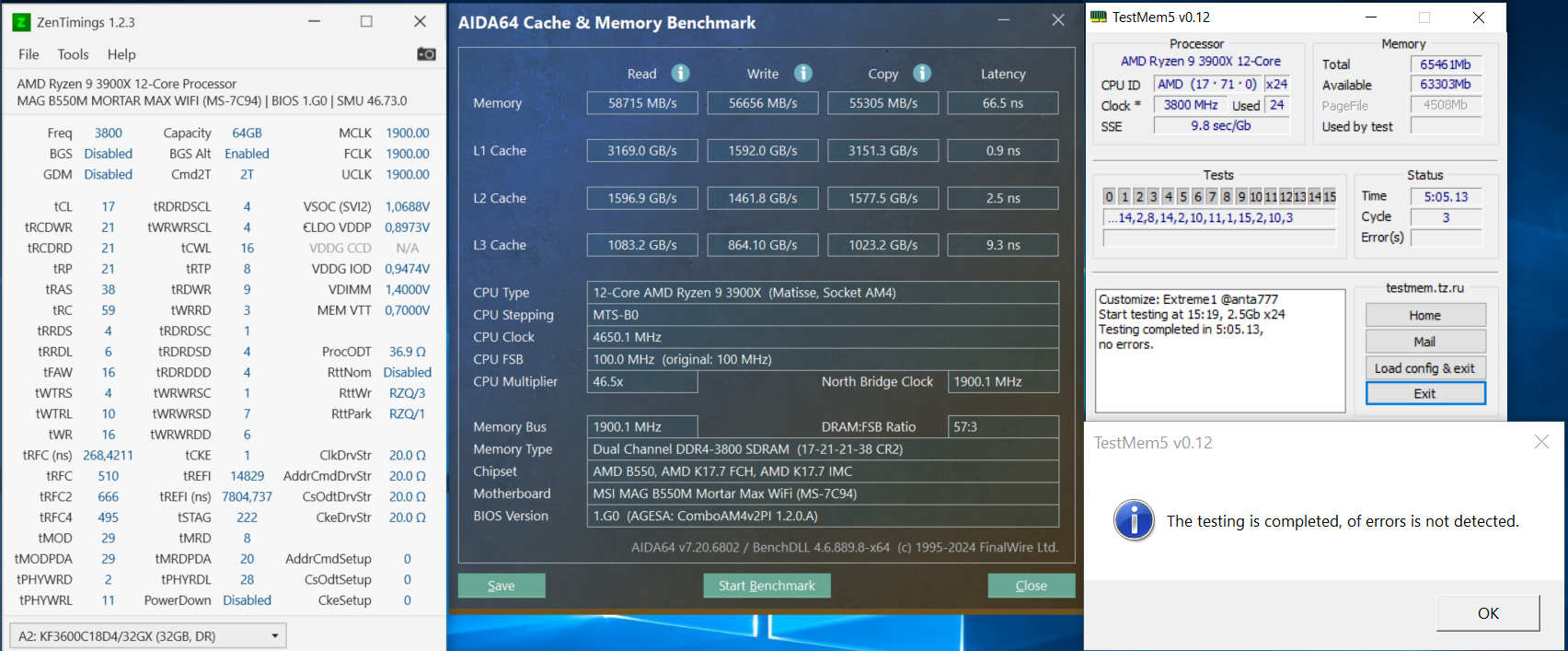This screenshot has width=1568, height=651.
Task: Click the tRFC (ns) 268,4211 value
Action: click(108, 455)
